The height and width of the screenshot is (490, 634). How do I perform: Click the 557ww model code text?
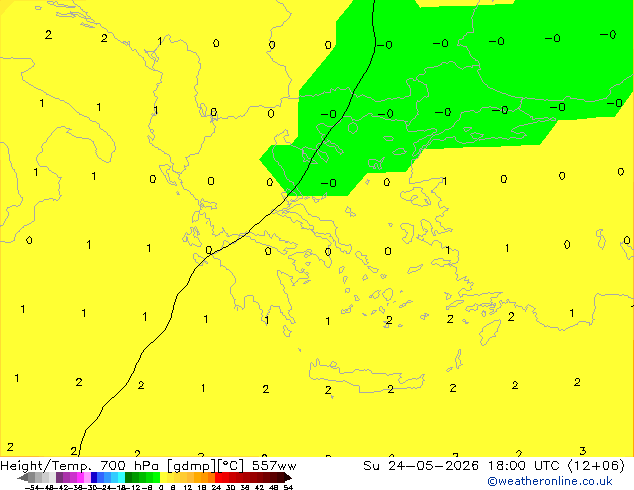[x=274, y=466]
